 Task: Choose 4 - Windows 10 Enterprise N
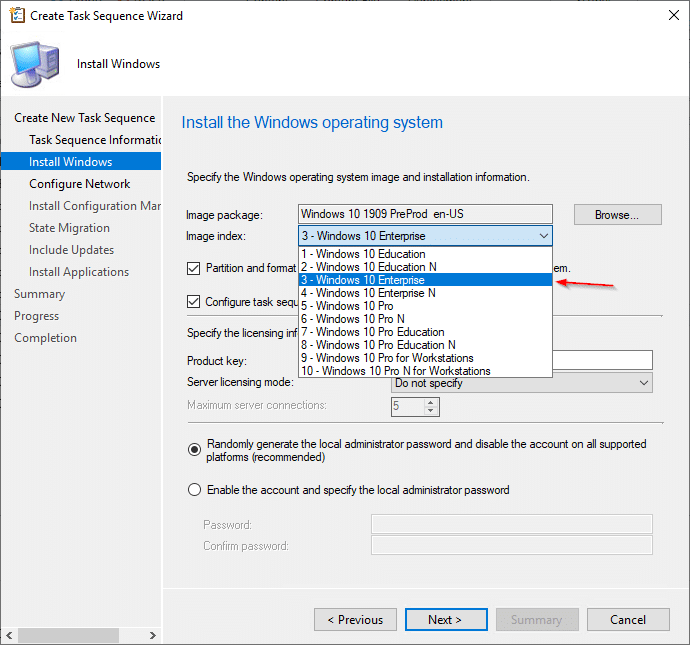(425, 293)
